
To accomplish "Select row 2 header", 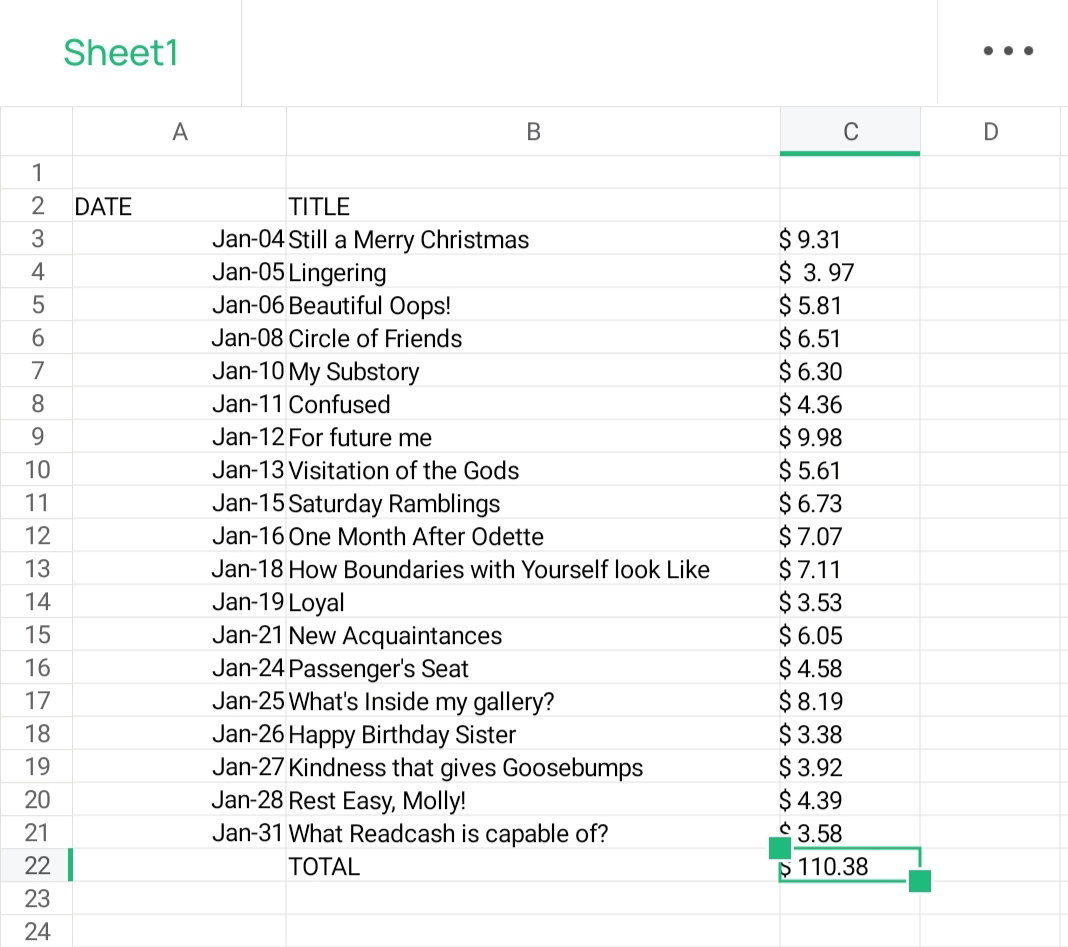I will pos(37,206).
